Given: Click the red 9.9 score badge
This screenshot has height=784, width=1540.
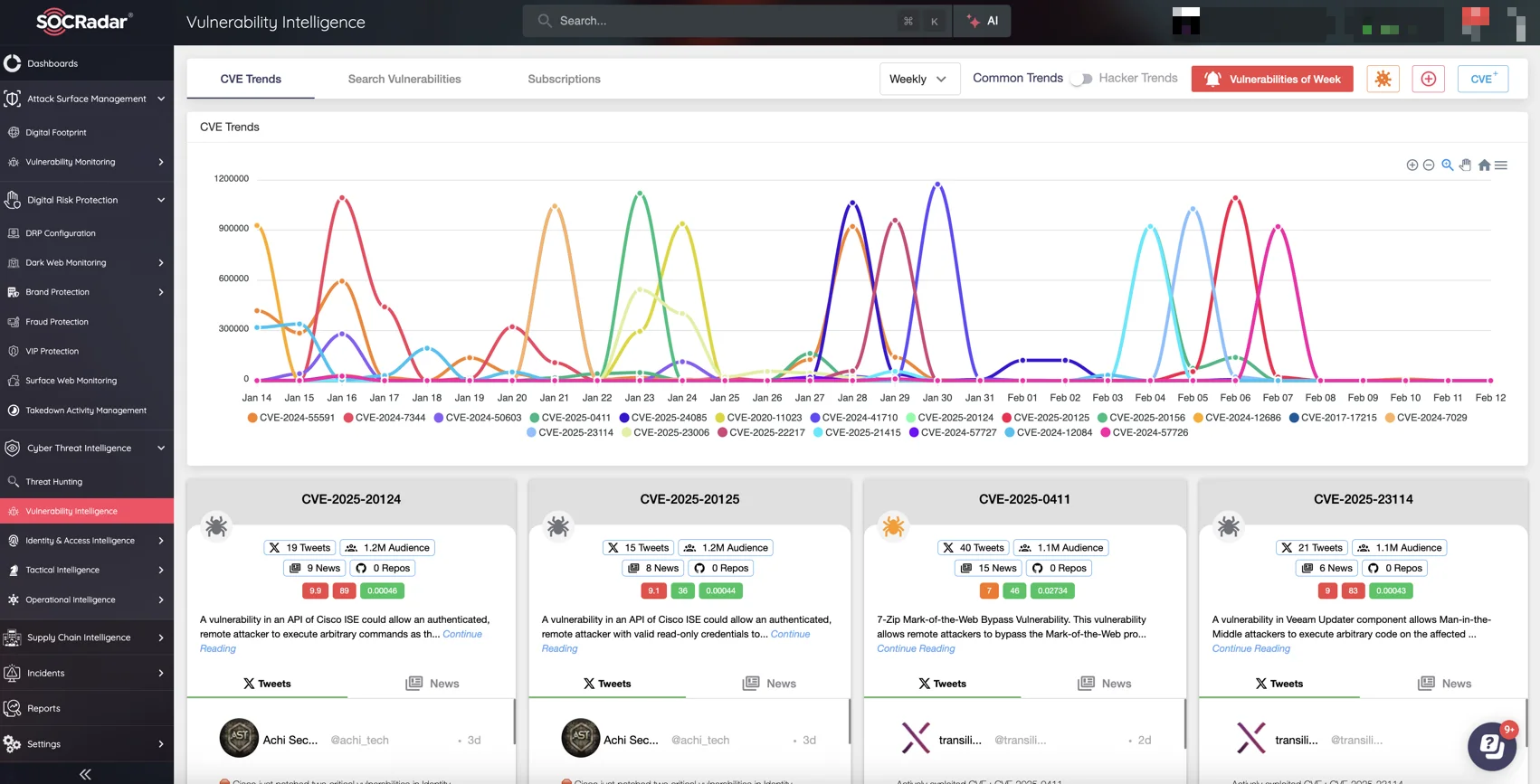Looking at the screenshot, I should pyautogui.click(x=315, y=590).
